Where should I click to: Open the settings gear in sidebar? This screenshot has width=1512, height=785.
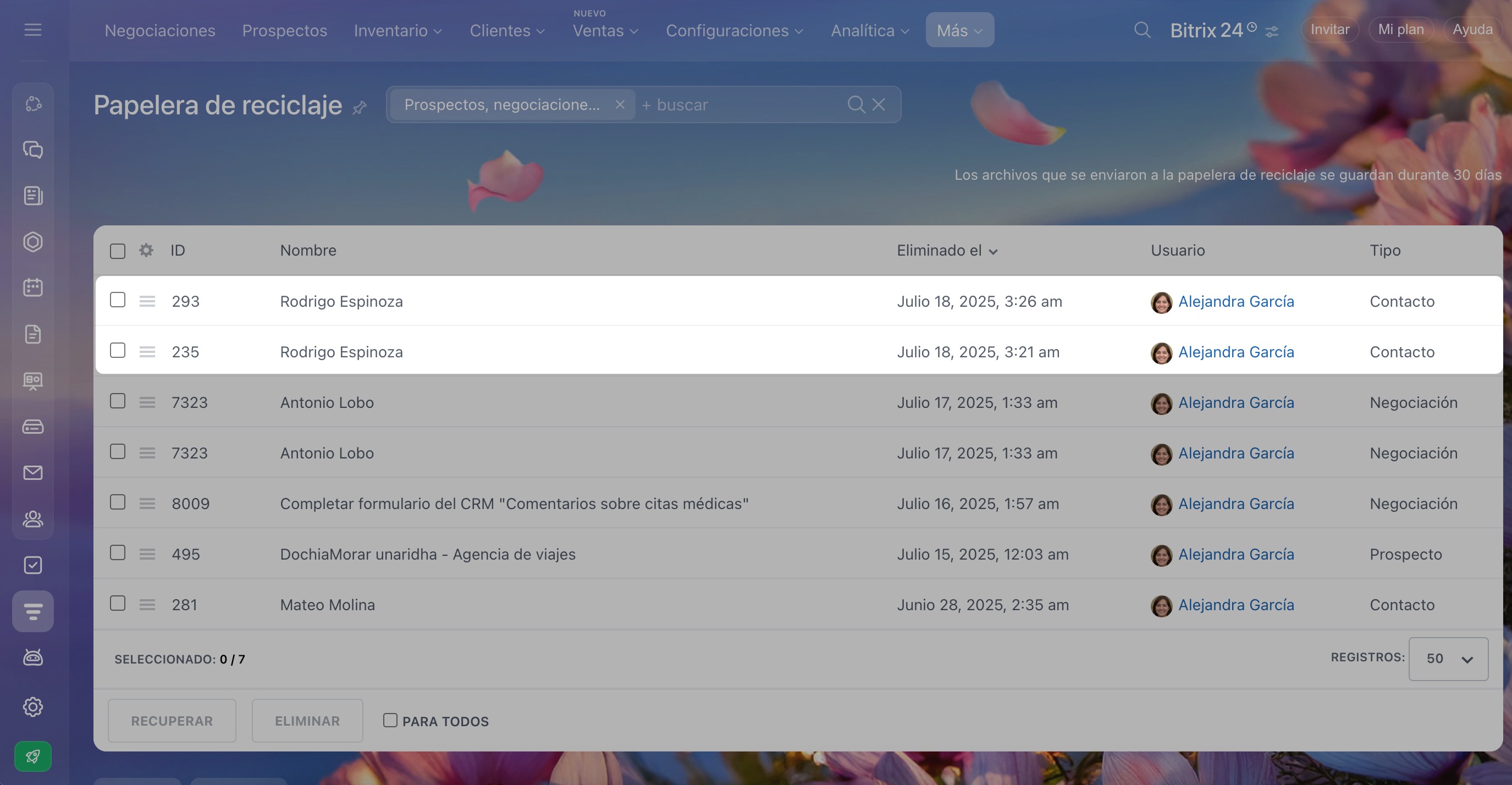(33, 706)
